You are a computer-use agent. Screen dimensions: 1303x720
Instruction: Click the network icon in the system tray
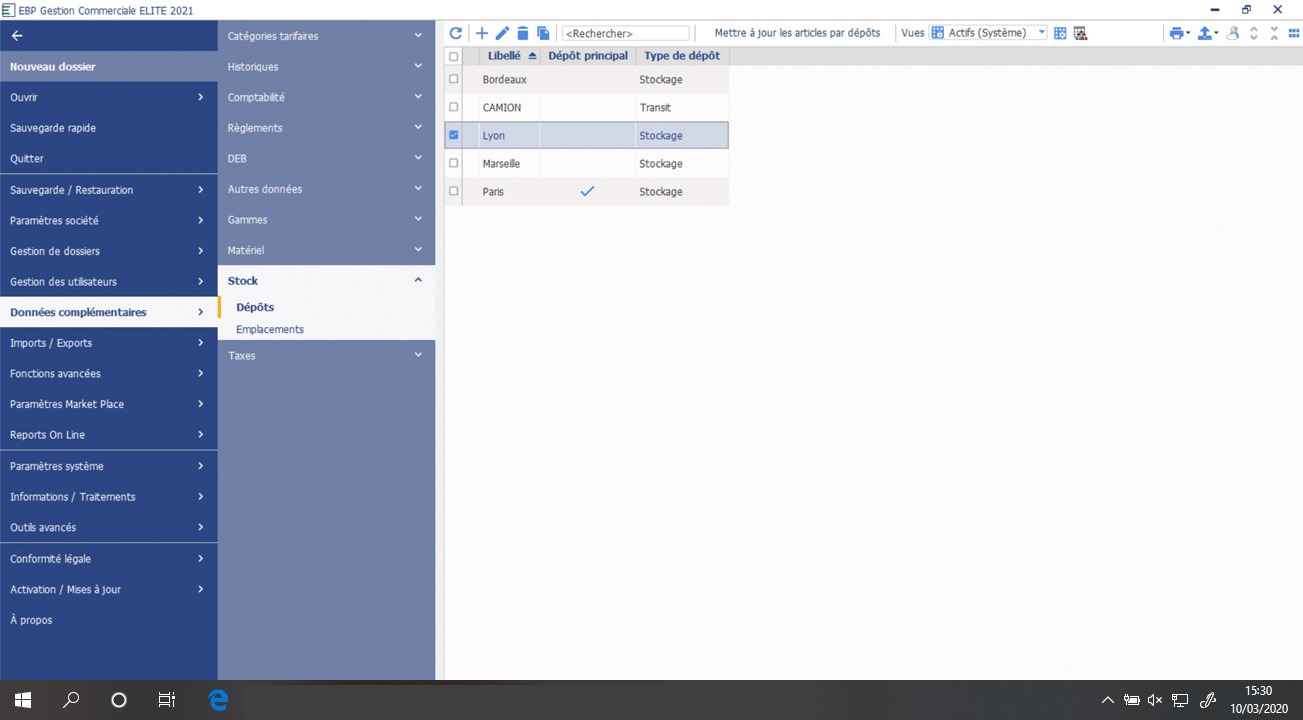1180,700
